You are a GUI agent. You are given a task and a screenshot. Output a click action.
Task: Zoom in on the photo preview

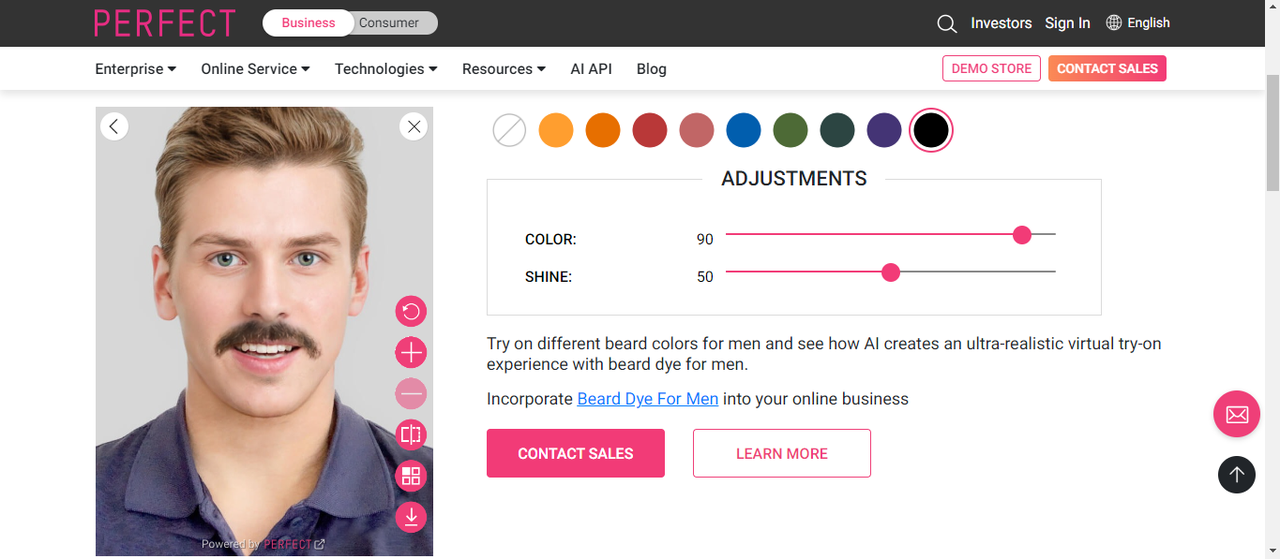tap(411, 352)
